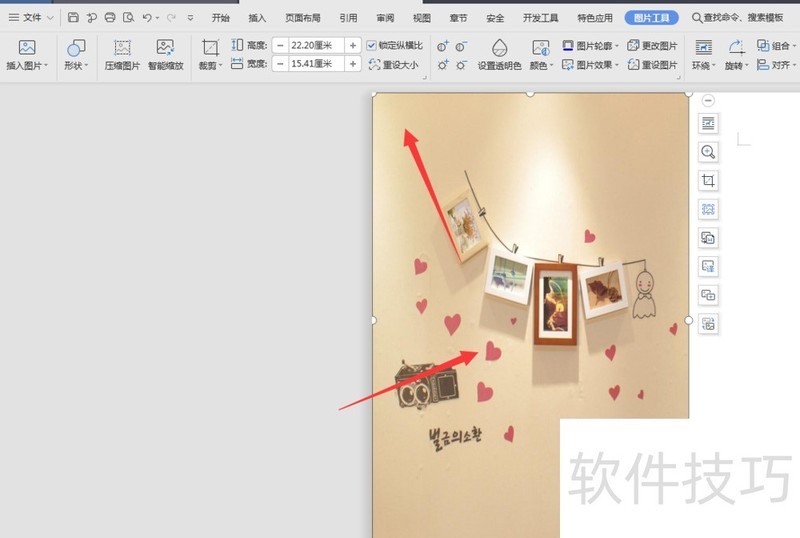Image resolution: width=800 pixels, height=538 pixels.
Task: Click the bottom swap picture icon in floating toolbar
Action: 708,324
